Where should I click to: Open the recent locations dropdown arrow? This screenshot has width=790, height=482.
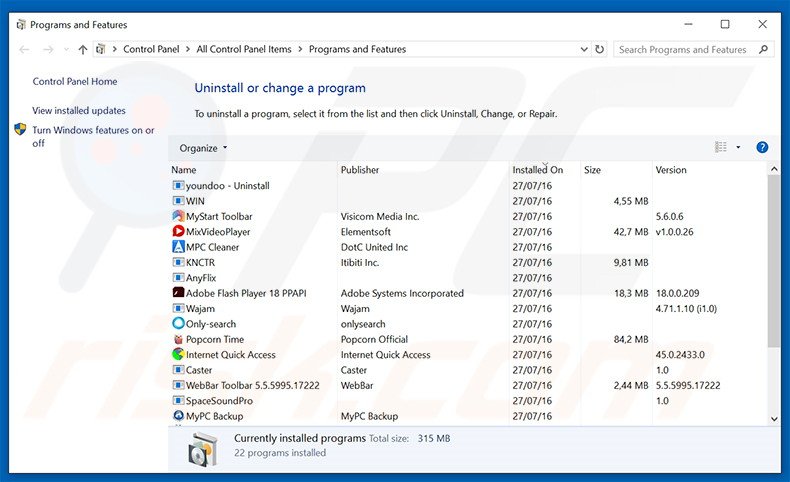tap(66, 49)
